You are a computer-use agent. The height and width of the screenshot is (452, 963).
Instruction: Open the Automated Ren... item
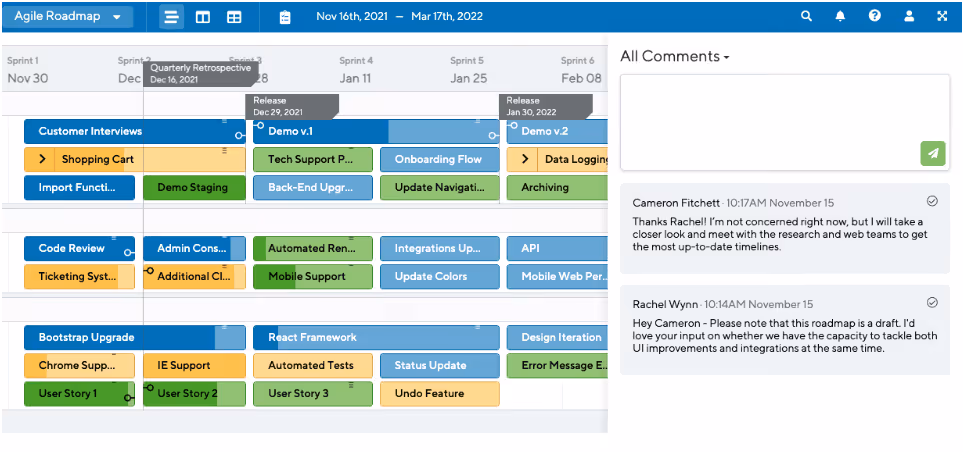pos(313,248)
